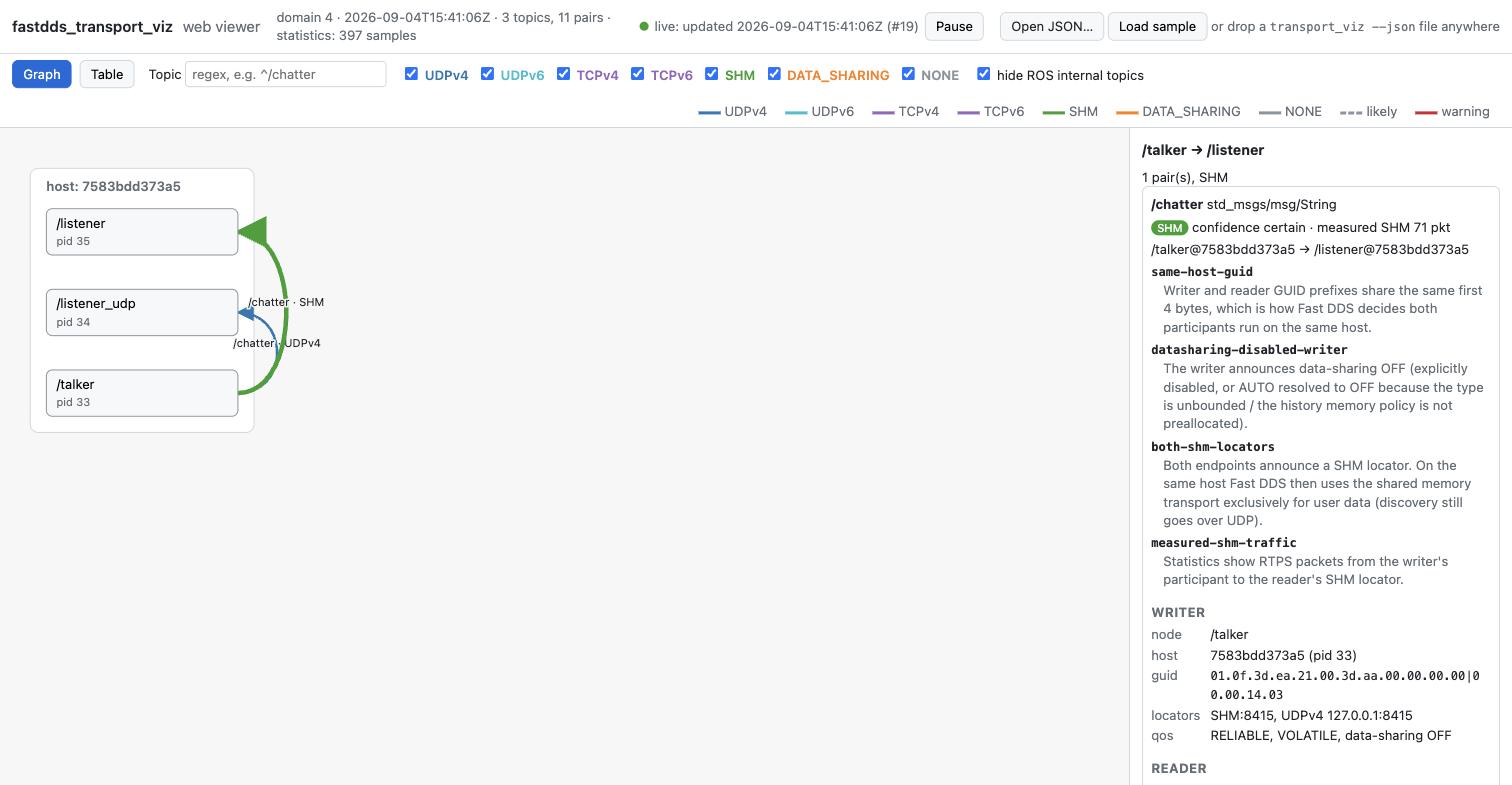Switch to the Table view
This screenshot has width=1512, height=785.
point(107,74)
